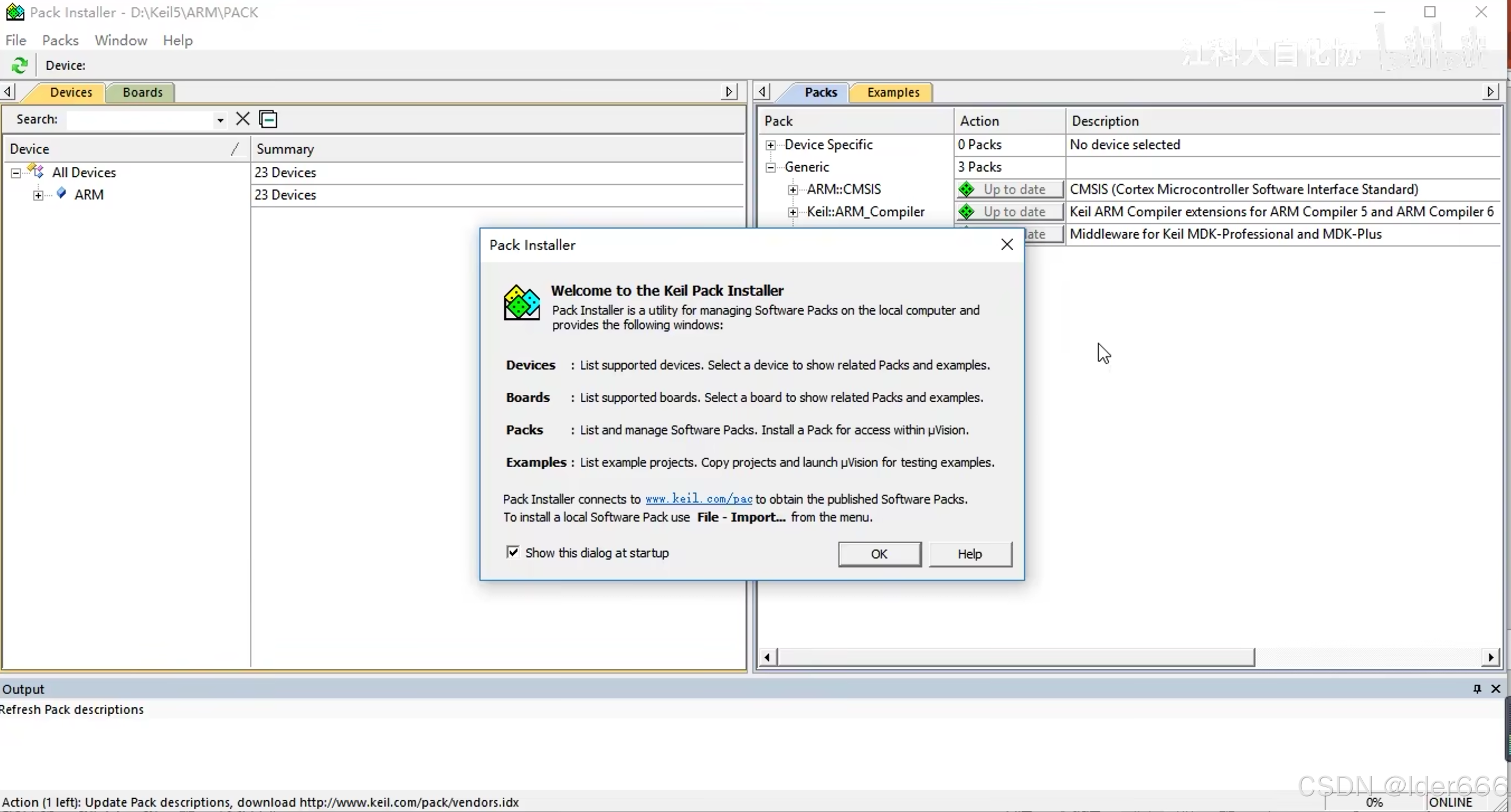1511x812 pixels.
Task: Clear the search field with X icon
Action: (x=242, y=119)
